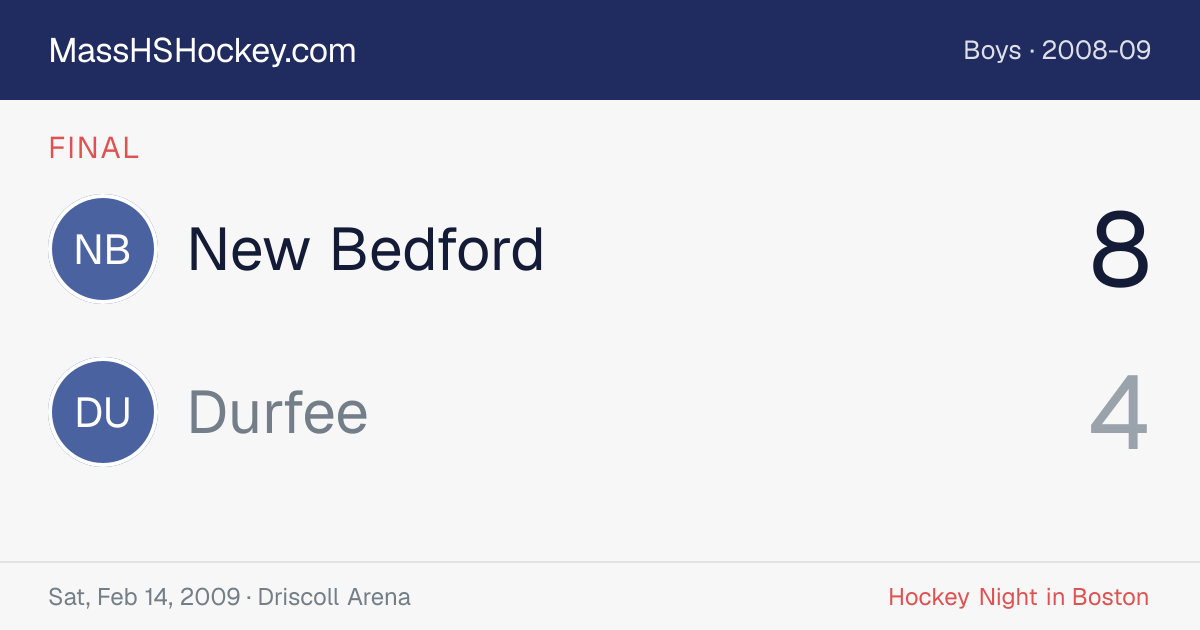The image size is (1200, 630).
Task: Open the MassHSHockey.com site title
Action: click(202, 50)
